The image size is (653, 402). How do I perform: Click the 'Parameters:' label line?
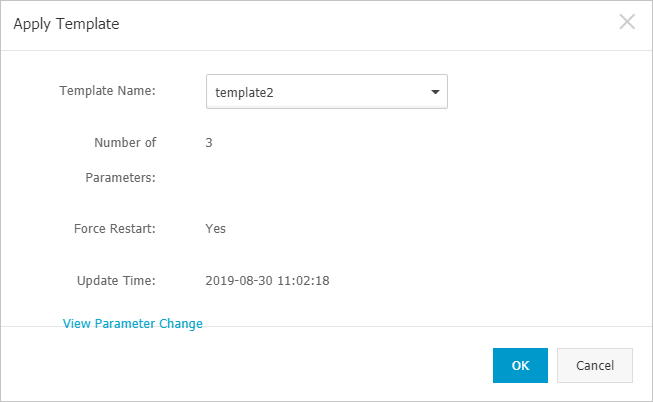tap(120, 178)
